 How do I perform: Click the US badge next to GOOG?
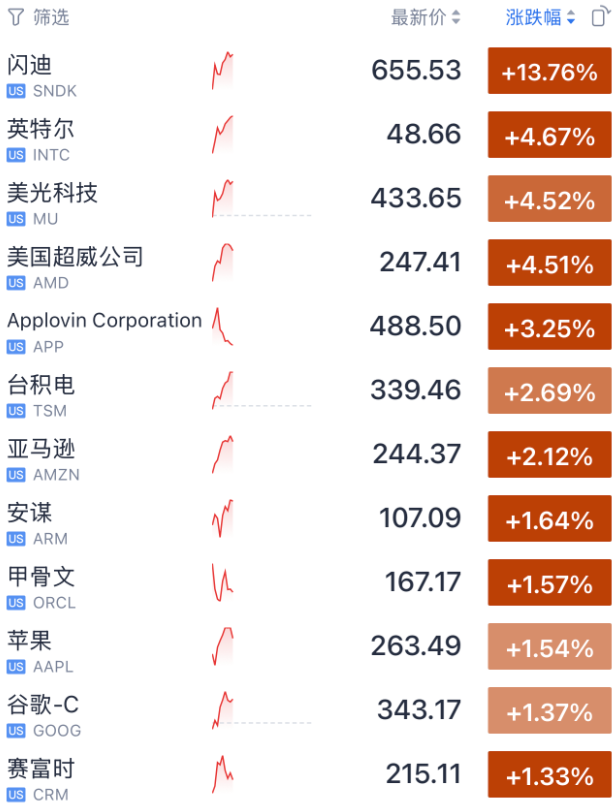tap(16, 731)
